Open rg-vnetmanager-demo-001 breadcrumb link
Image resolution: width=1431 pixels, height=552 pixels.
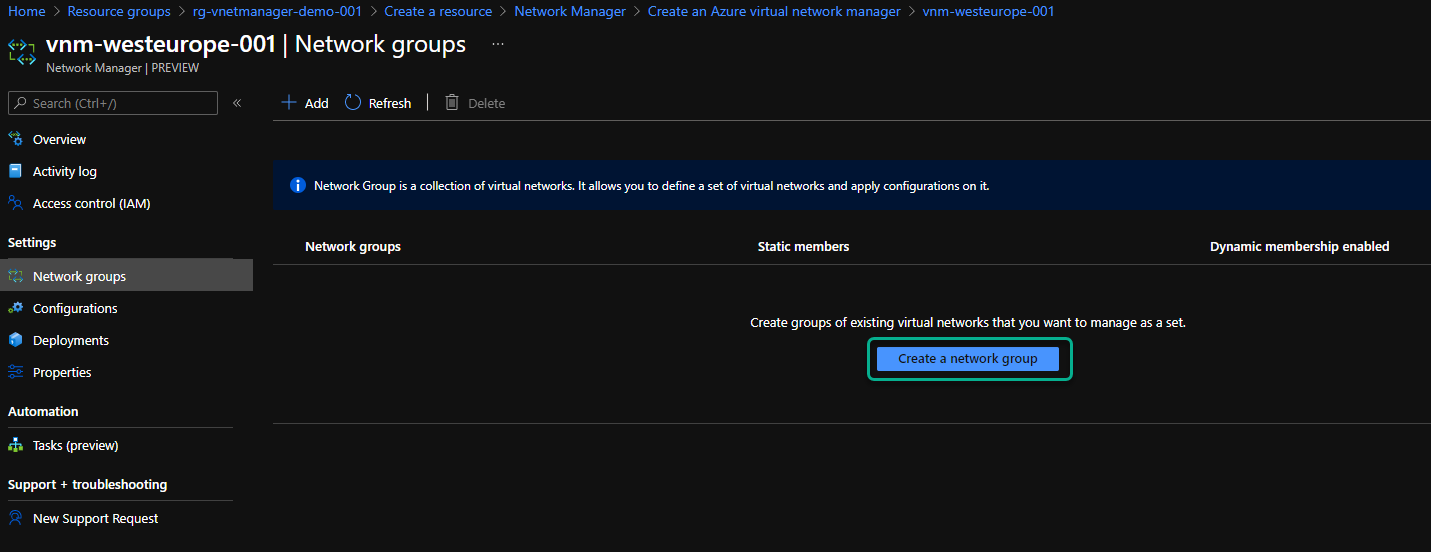277,11
